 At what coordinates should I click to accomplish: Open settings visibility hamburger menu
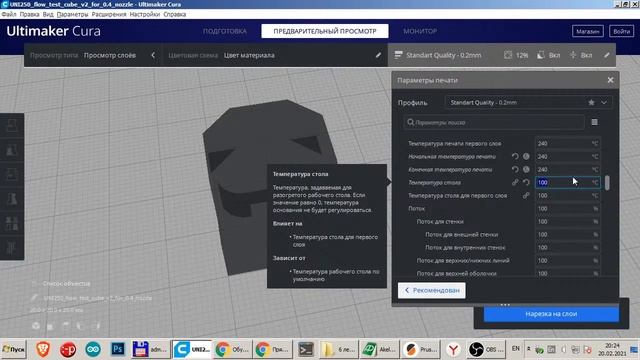pyautogui.click(x=594, y=122)
